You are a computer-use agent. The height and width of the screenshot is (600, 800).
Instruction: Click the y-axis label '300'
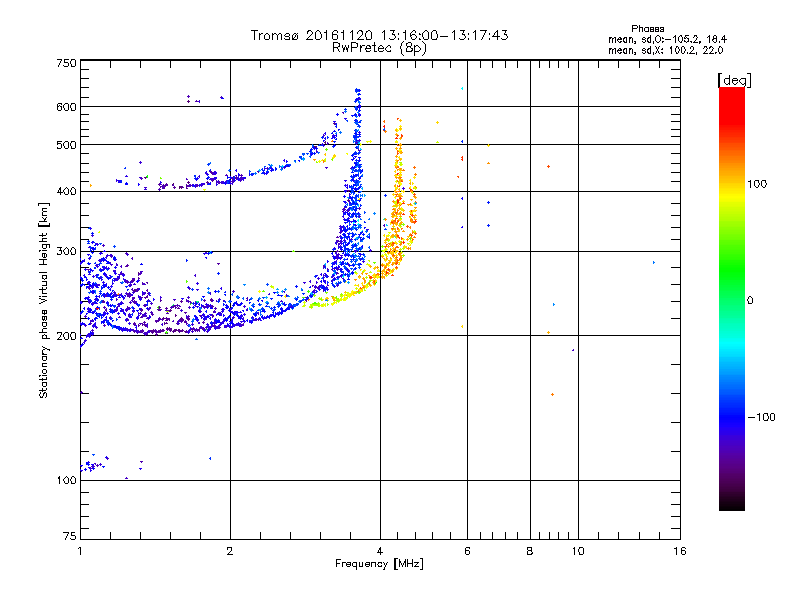[66, 252]
